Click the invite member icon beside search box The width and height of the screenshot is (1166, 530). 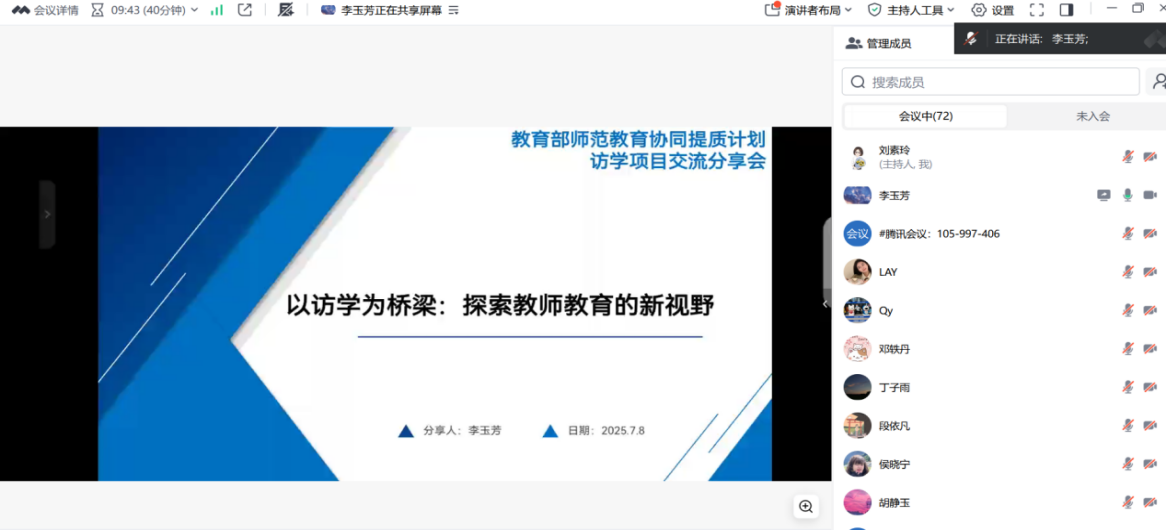[x=1157, y=82]
